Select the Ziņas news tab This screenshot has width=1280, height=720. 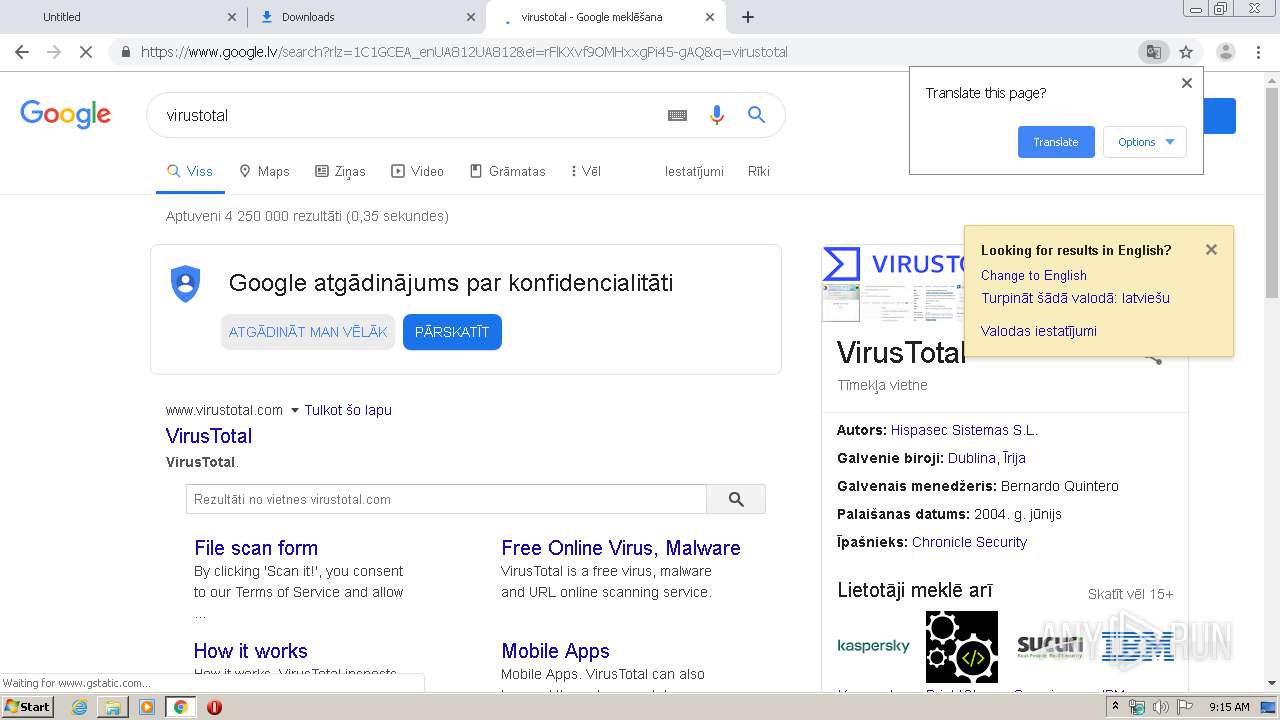[x=340, y=171]
